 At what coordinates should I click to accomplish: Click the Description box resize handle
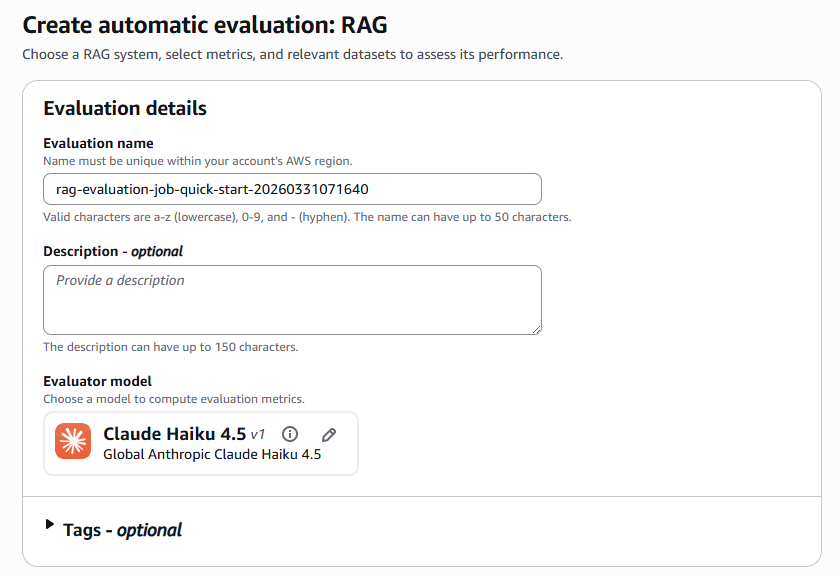[536, 329]
